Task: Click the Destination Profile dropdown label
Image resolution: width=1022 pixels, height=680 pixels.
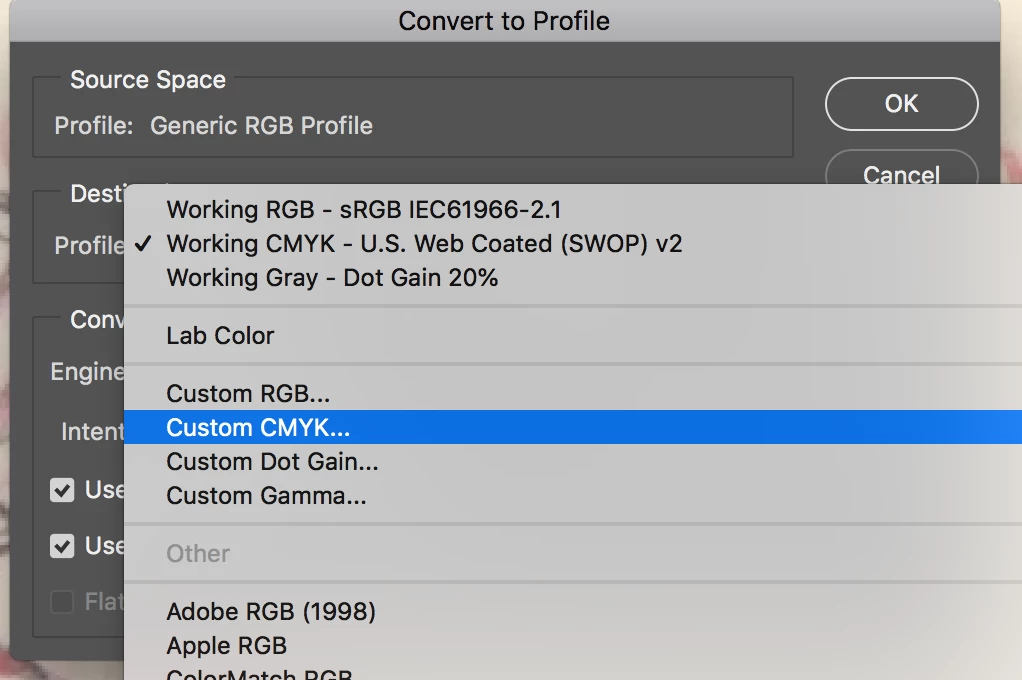Action: (89, 245)
